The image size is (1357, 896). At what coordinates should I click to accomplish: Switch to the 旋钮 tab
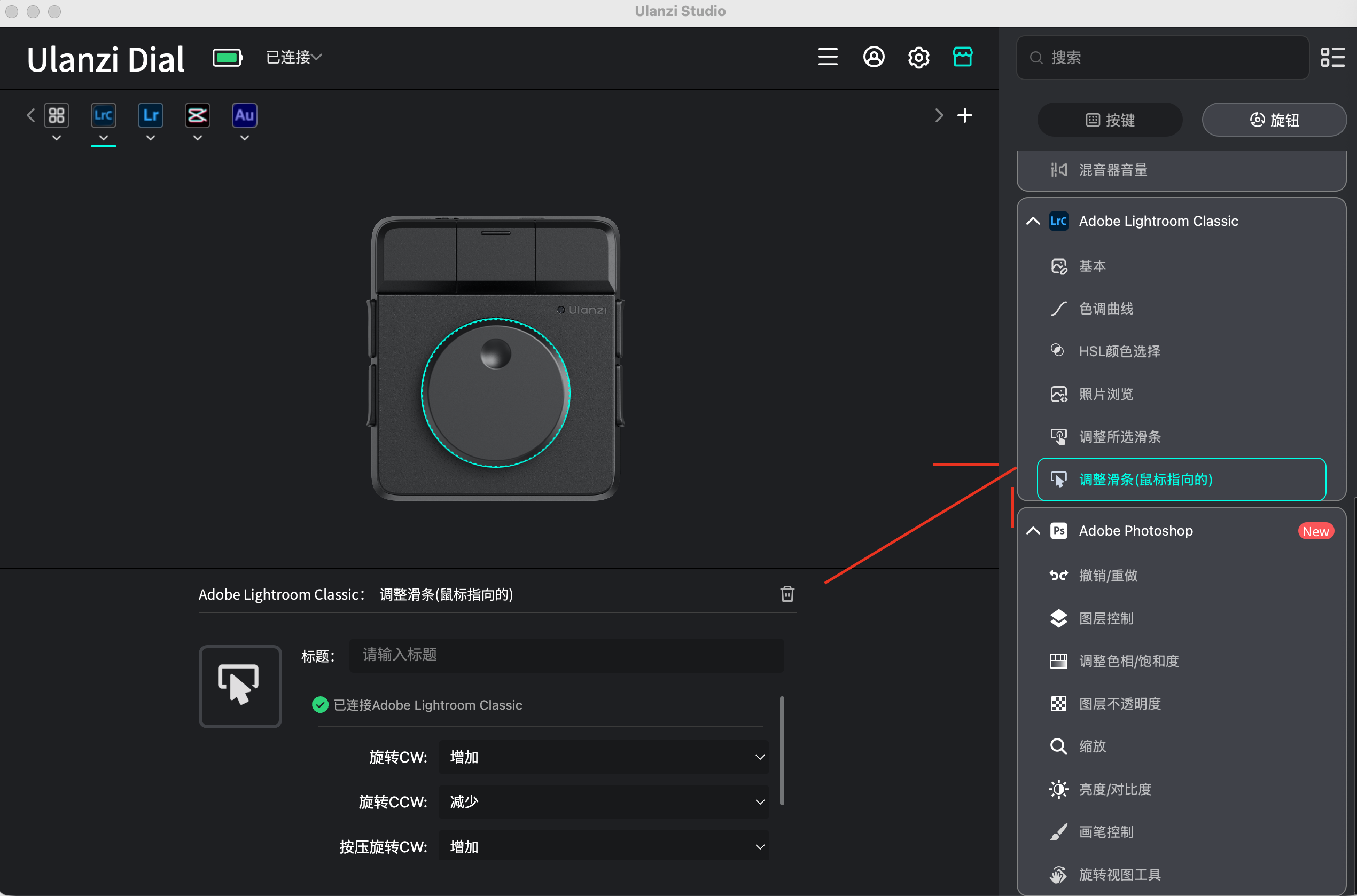pos(1274,120)
